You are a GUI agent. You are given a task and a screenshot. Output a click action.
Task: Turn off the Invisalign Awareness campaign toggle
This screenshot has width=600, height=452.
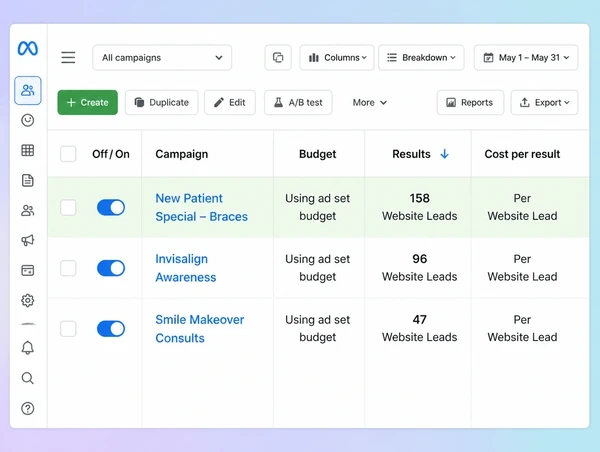pyautogui.click(x=111, y=268)
